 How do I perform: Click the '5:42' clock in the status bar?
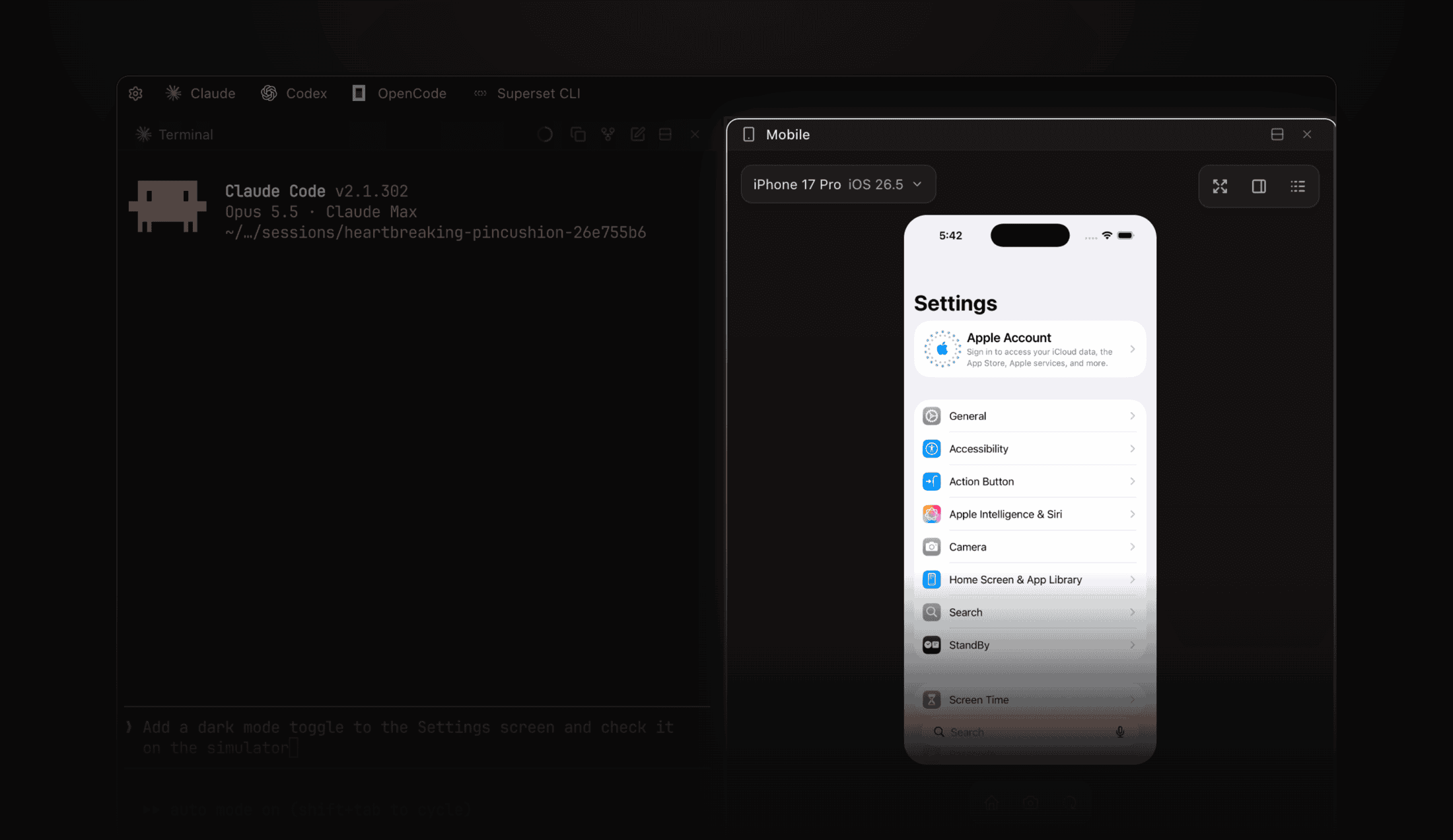[950, 235]
